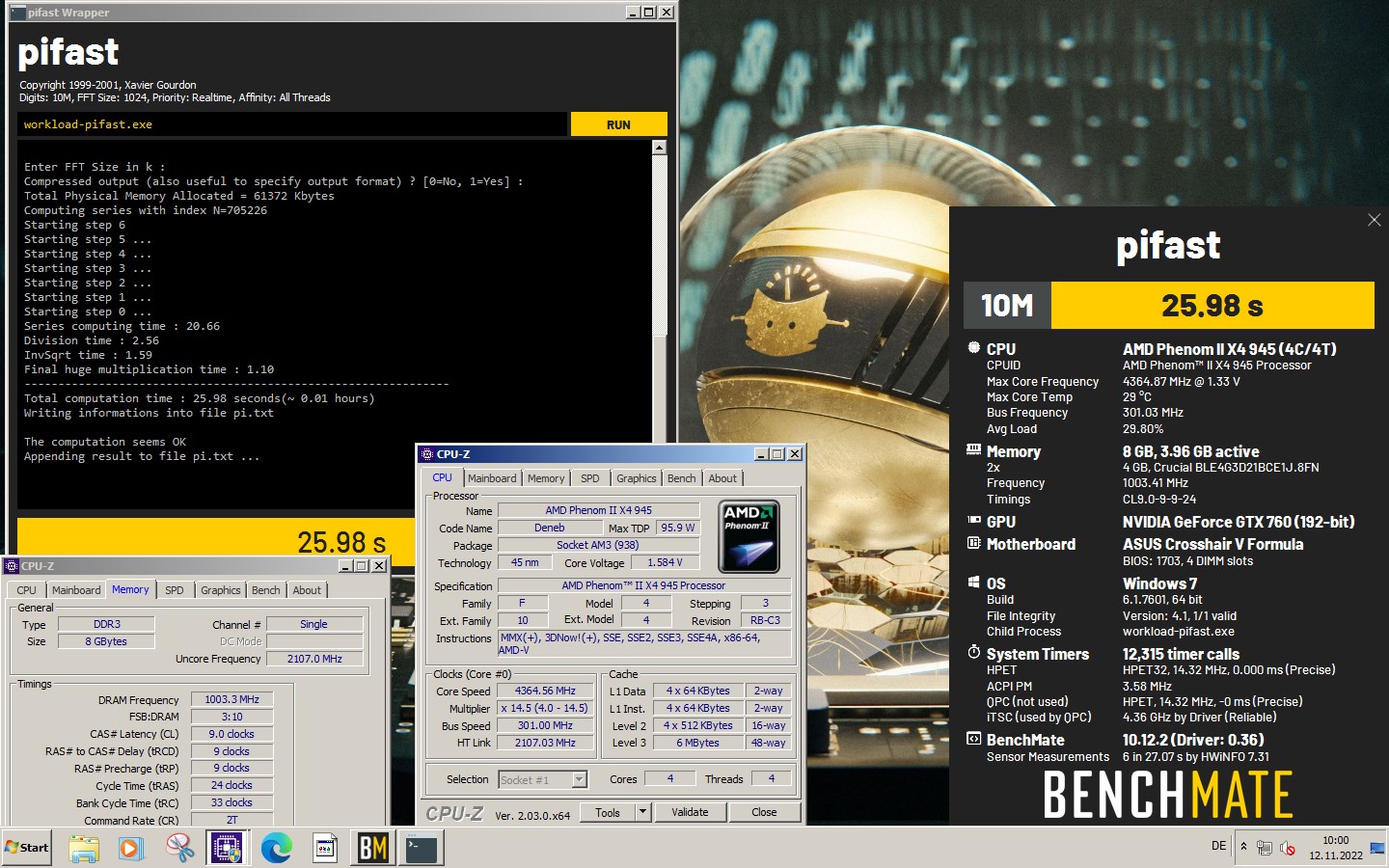Select SPD tab in Memory CPU-Z window
Viewport: 1389px width, 868px height.
175,590
